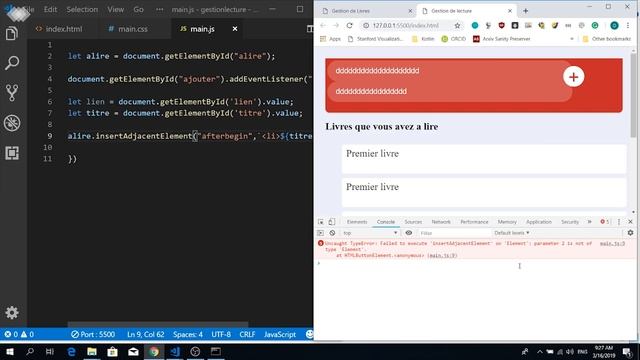640x360 pixels.
Task: Click the DevTools error count badge
Action: coord(604,222)
